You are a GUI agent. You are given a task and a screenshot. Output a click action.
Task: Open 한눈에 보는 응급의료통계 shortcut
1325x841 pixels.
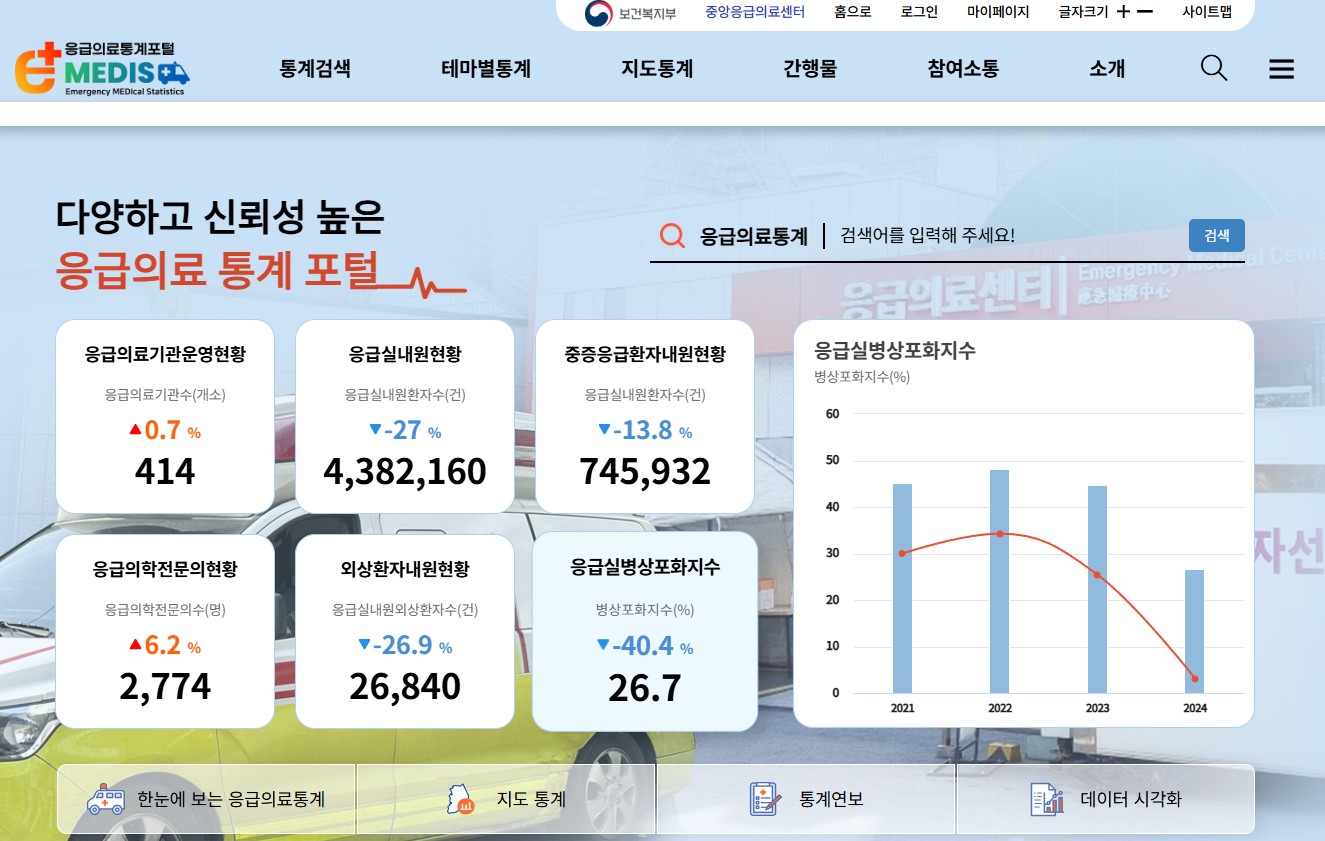[206, 799]
